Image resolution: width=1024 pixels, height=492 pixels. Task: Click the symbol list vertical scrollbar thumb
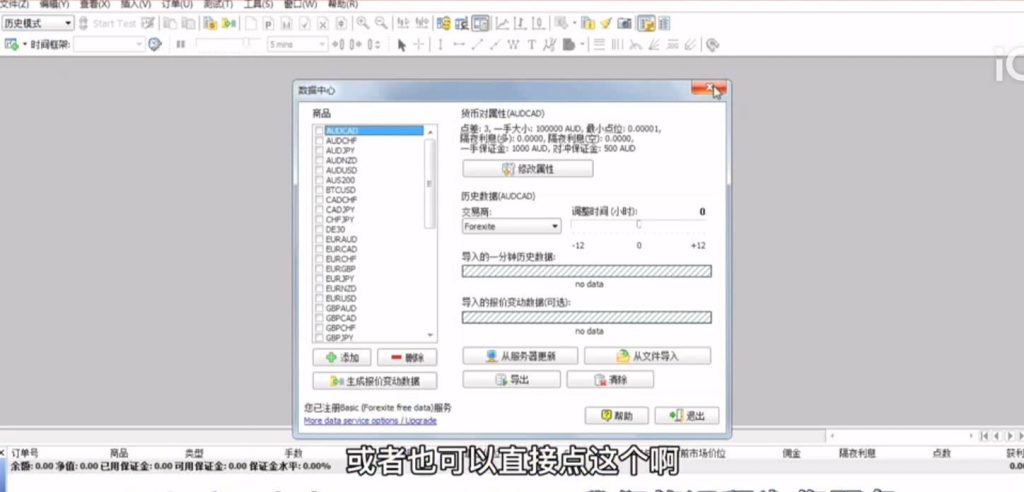click(x=430, y=184)
